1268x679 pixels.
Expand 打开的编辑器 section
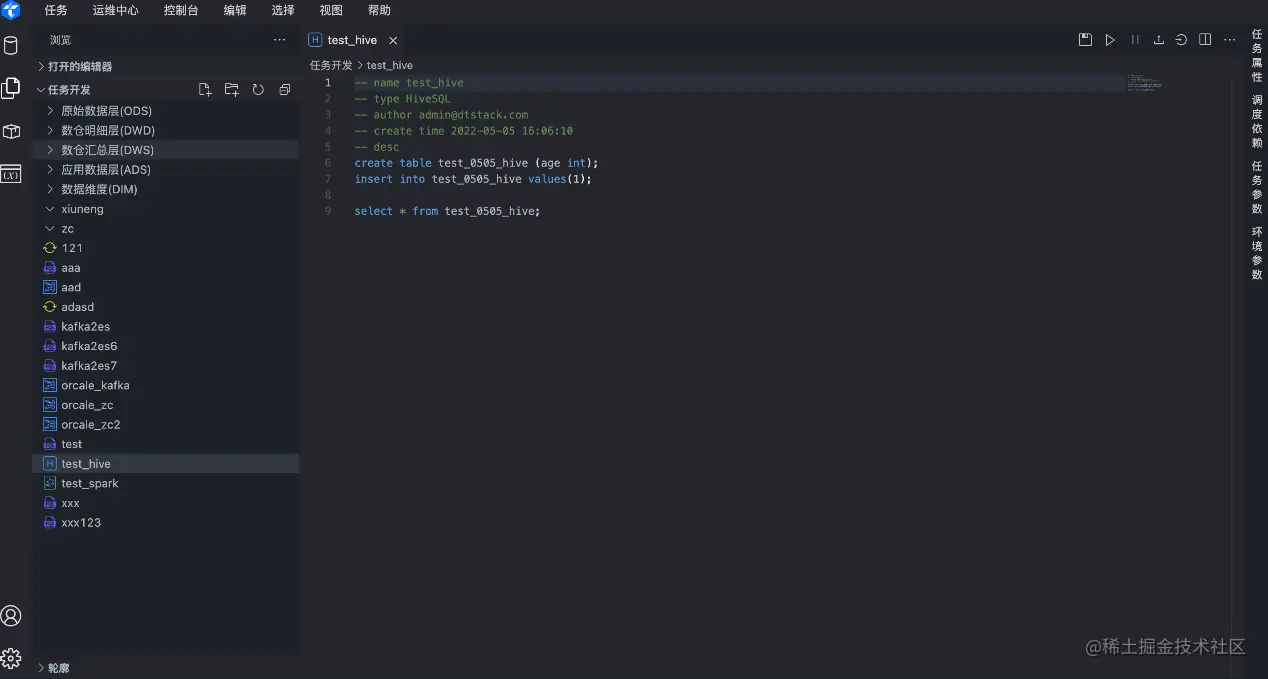pyautogui.click(x=166, y=66)
